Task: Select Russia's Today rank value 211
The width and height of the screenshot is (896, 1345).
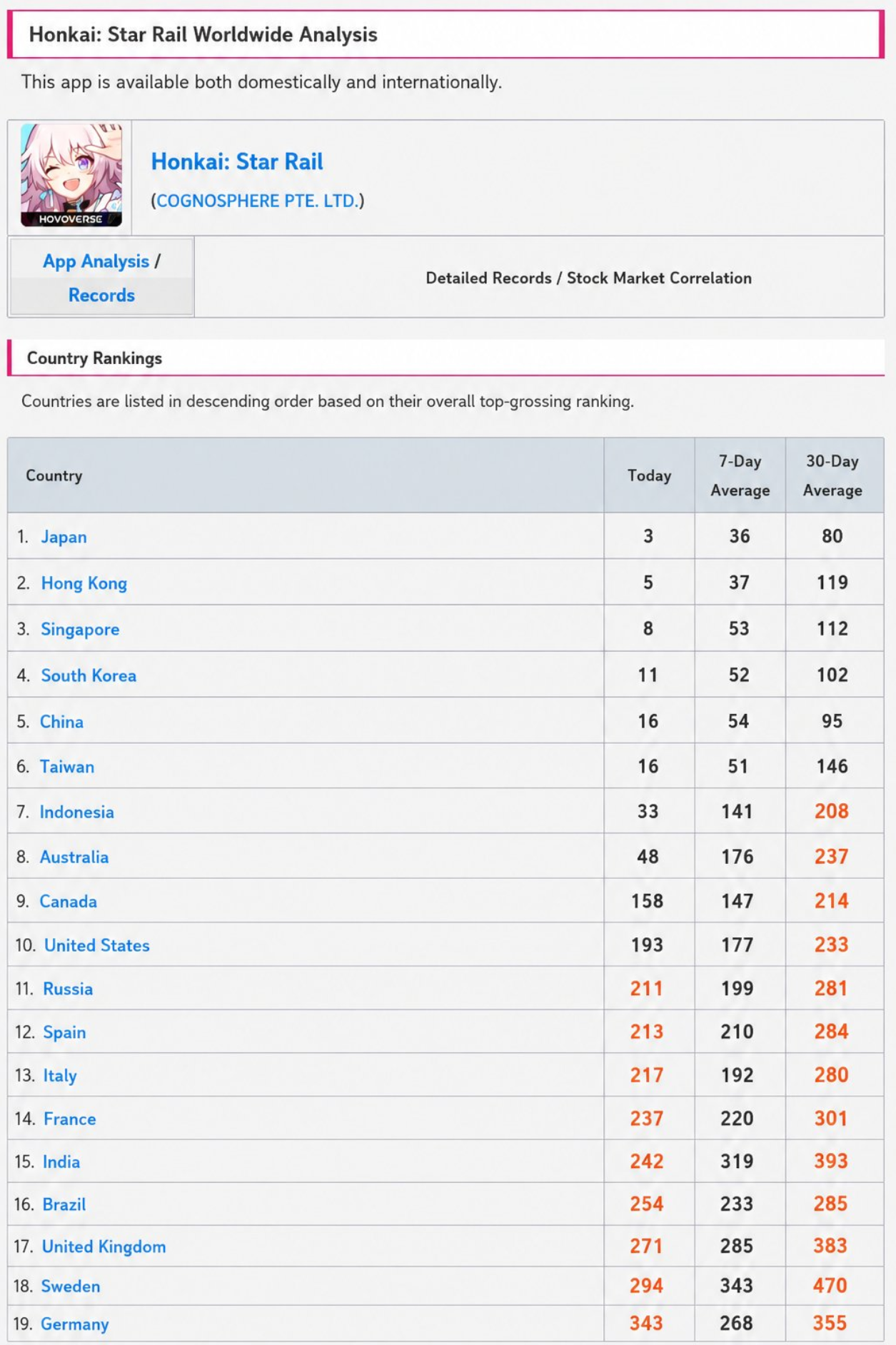Action: [x=647, y=988]
